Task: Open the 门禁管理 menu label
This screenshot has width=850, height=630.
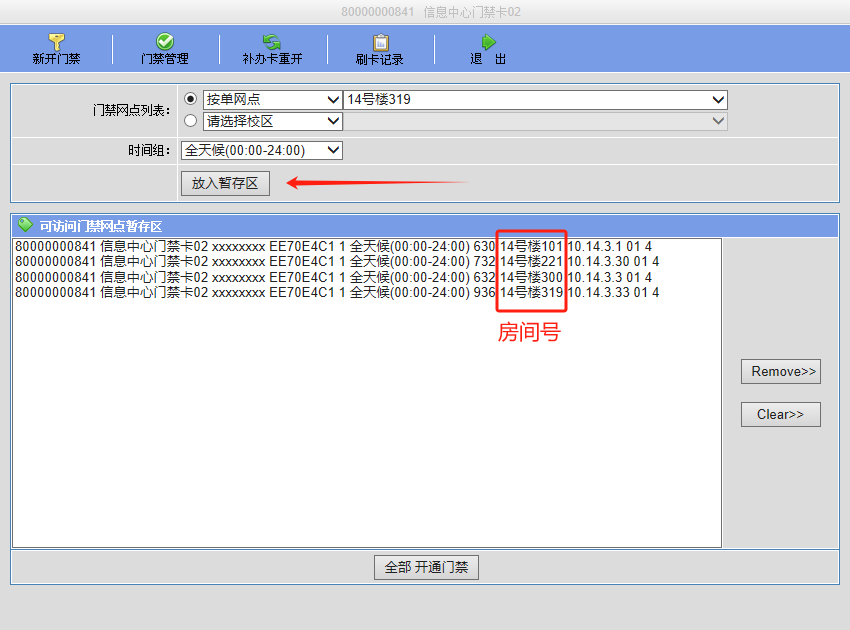Action: (165, 59)
